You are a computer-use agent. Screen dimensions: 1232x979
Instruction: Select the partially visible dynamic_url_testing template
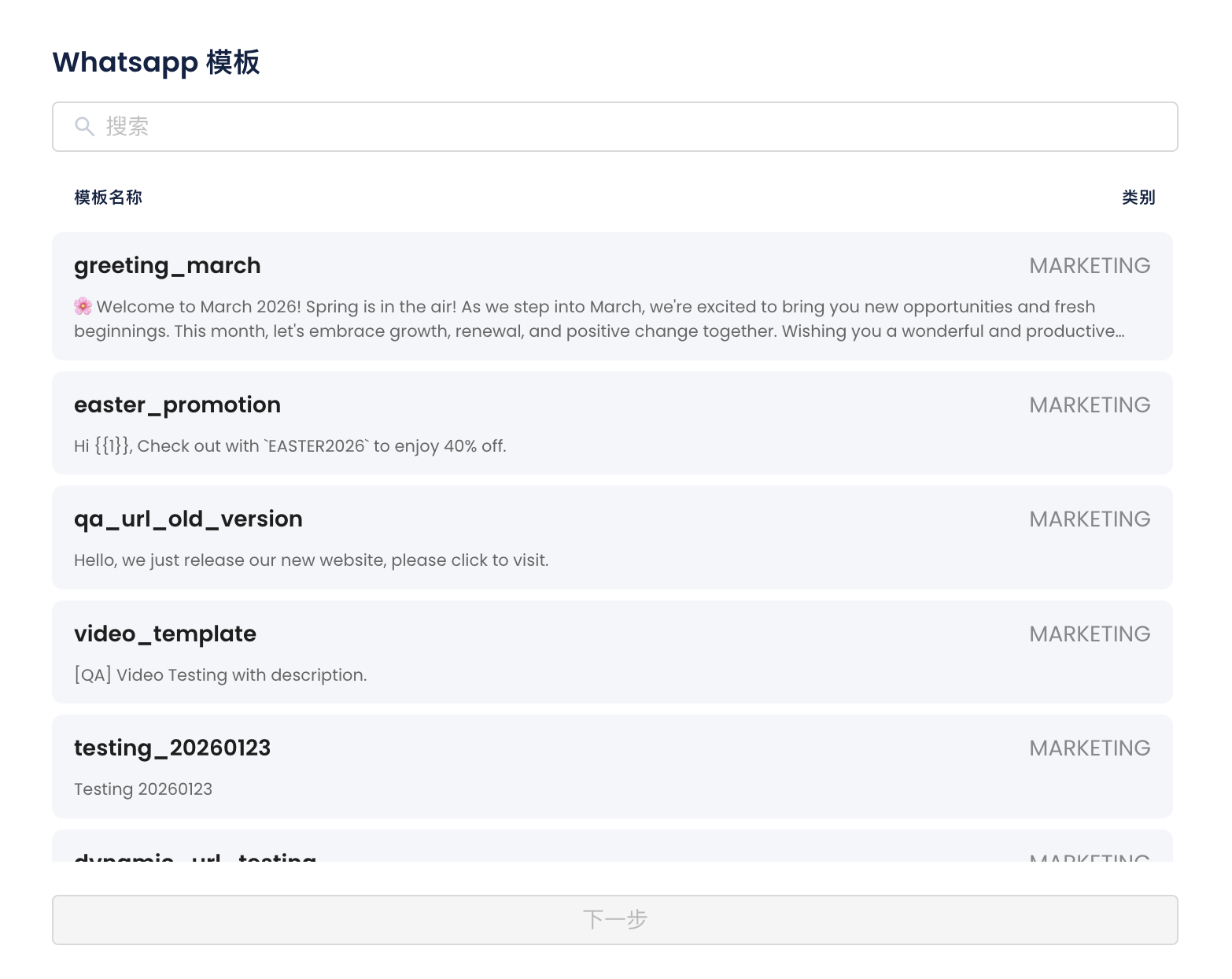[x=195, y=853]
